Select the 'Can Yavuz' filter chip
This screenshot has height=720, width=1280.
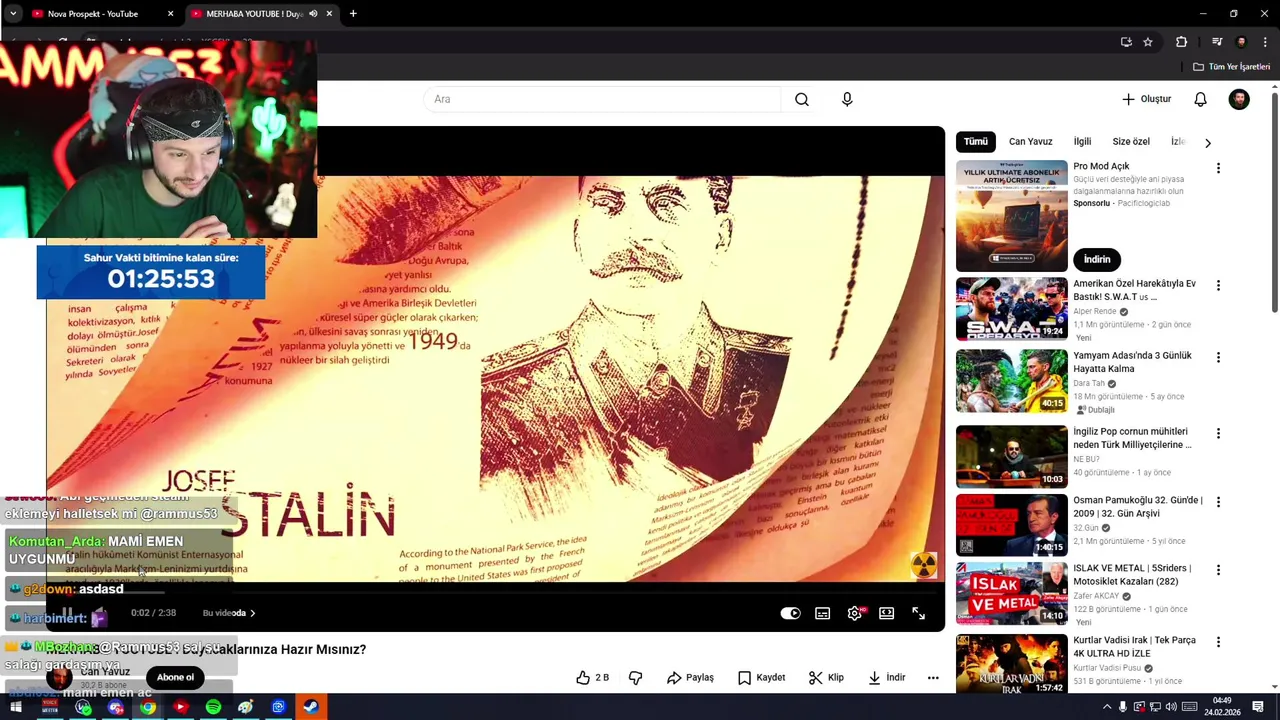coord(1030,142)
